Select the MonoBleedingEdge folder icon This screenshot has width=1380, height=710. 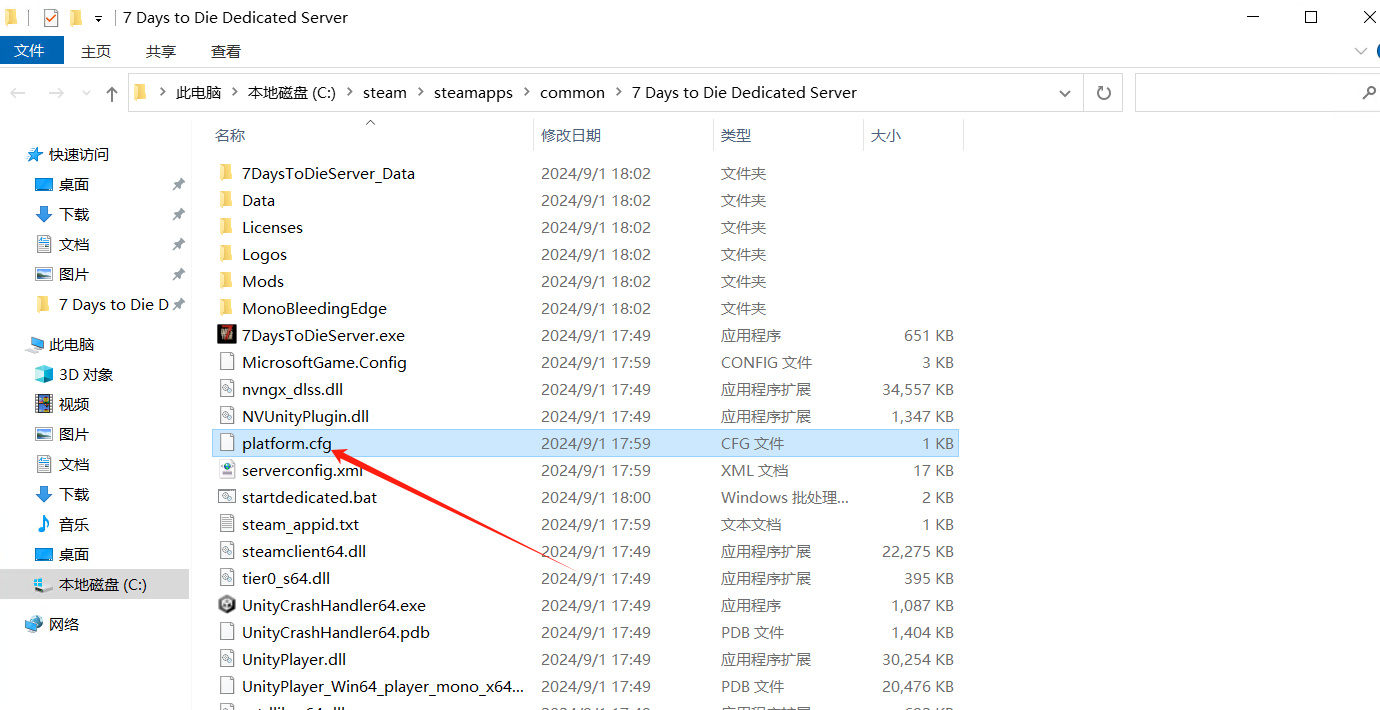tap(226, 308)
